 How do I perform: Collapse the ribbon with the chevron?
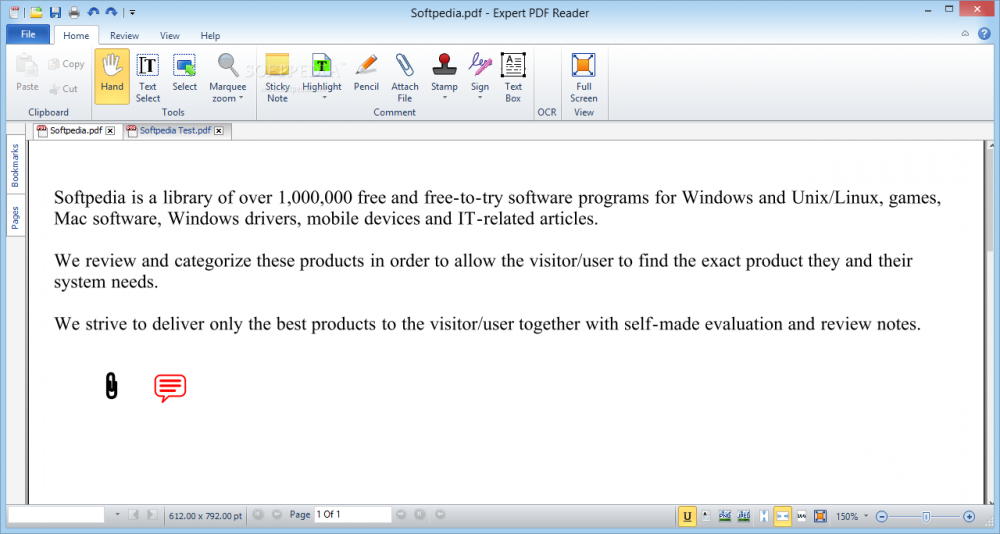coord(965,34)
